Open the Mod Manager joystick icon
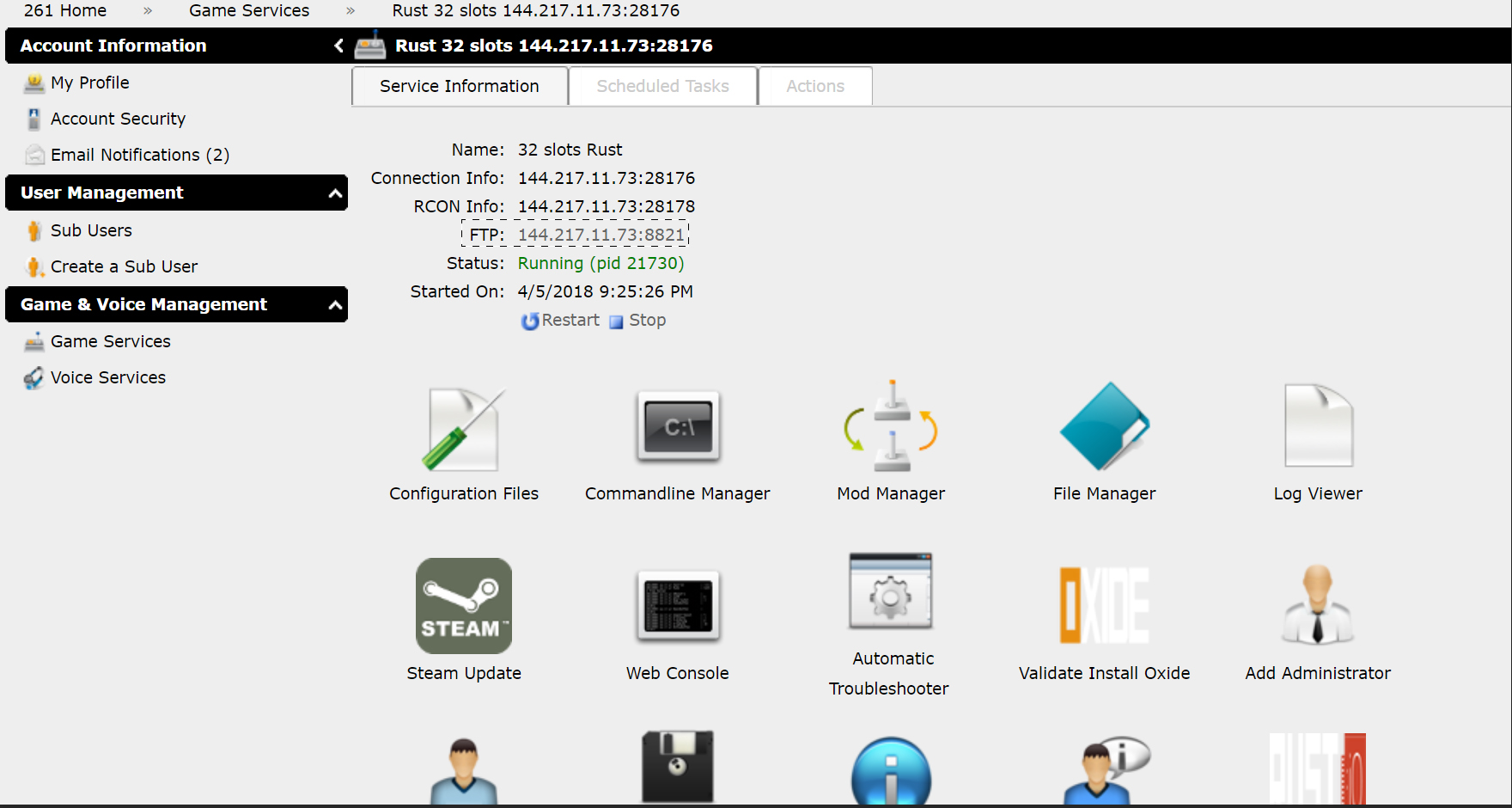Image resolution: width=1512 pixels, height=808 pixels. pos(891,425)
